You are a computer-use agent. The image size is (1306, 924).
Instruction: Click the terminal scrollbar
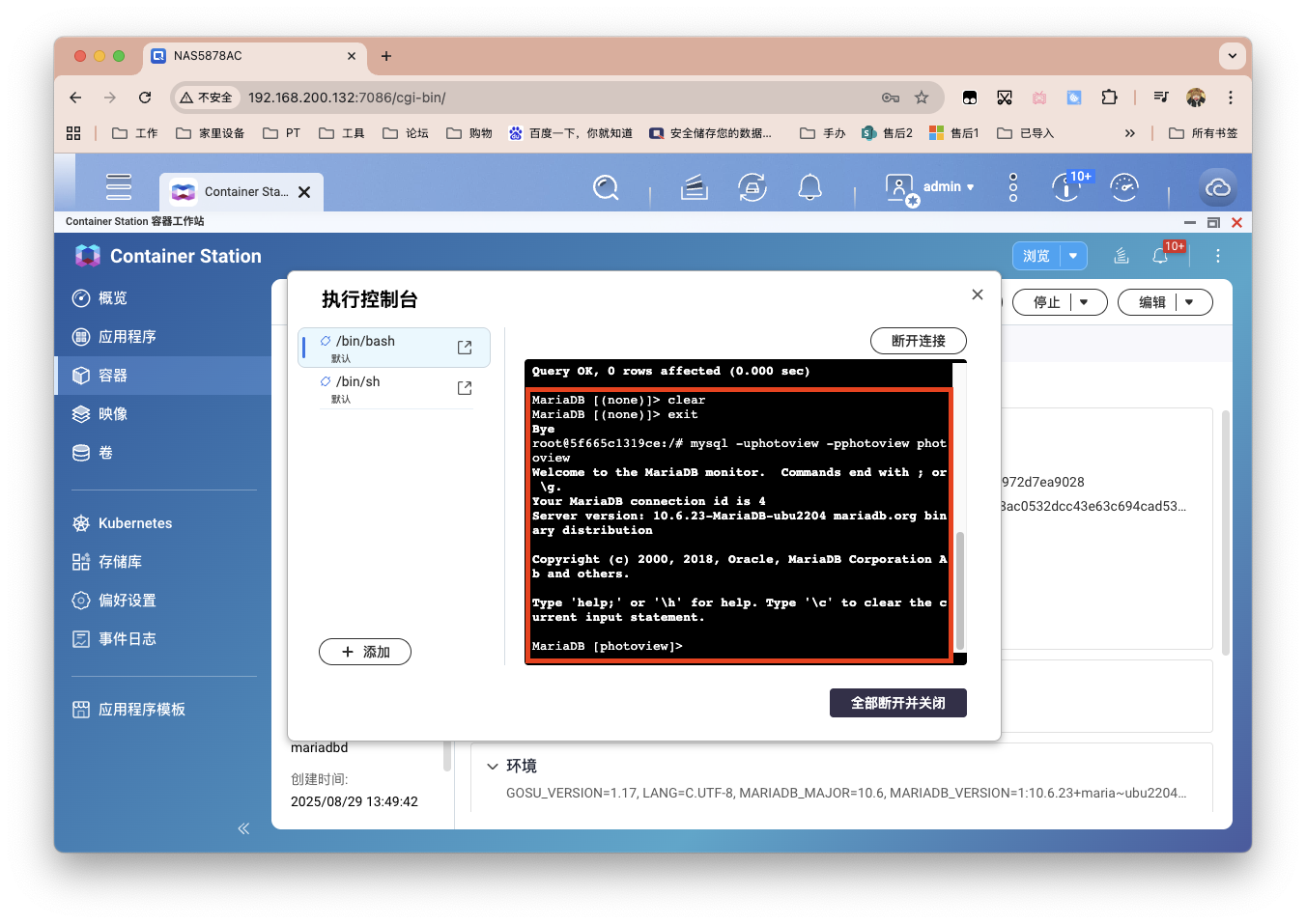pos(959,589)
